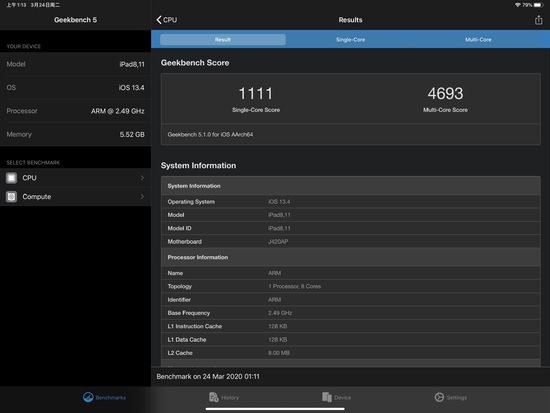The height and width of the screenshot is (413, 550).
Task: Click the L2 Cache row
Action: pos(350,353)
